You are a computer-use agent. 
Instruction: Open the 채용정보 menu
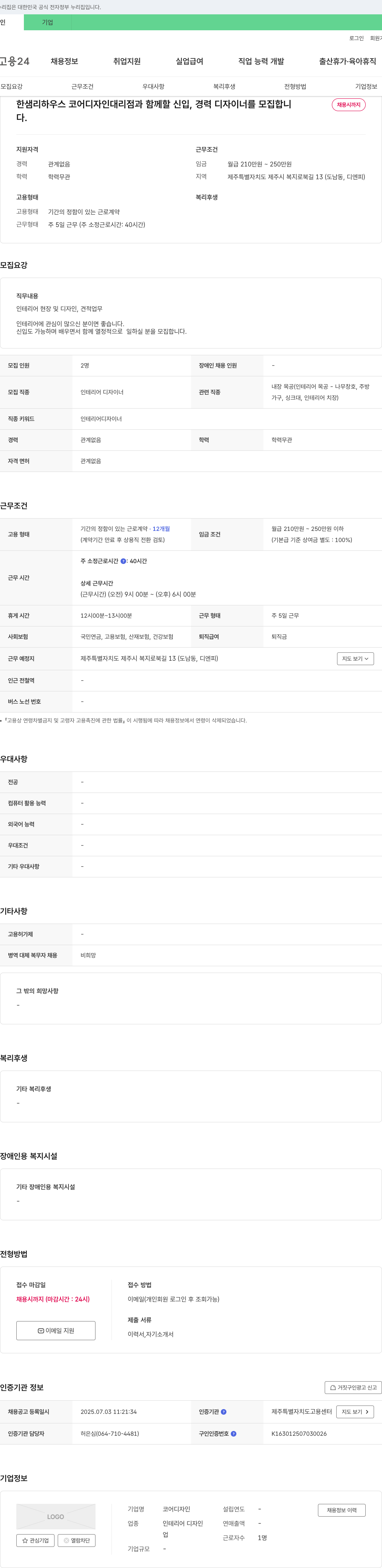coord(64,61)
